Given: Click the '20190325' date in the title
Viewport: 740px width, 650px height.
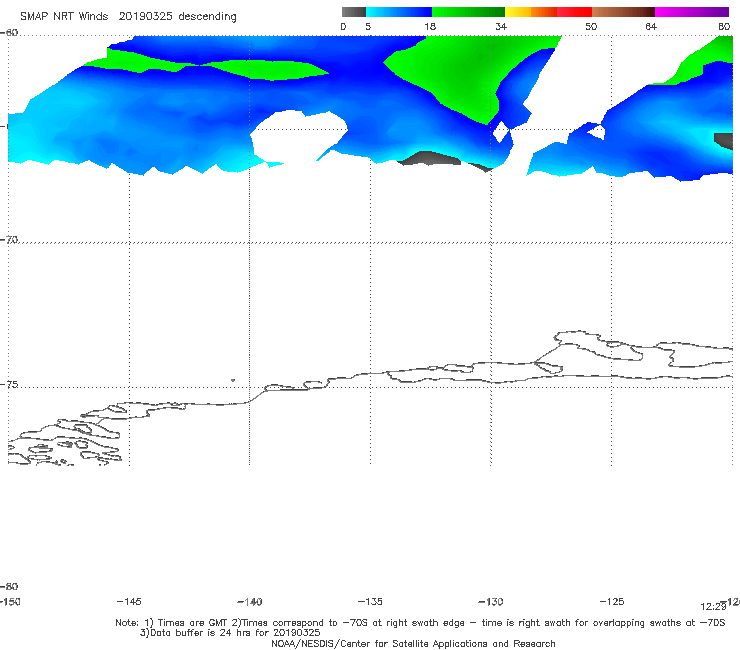Looking at the screenshot, I should (145, 17).
